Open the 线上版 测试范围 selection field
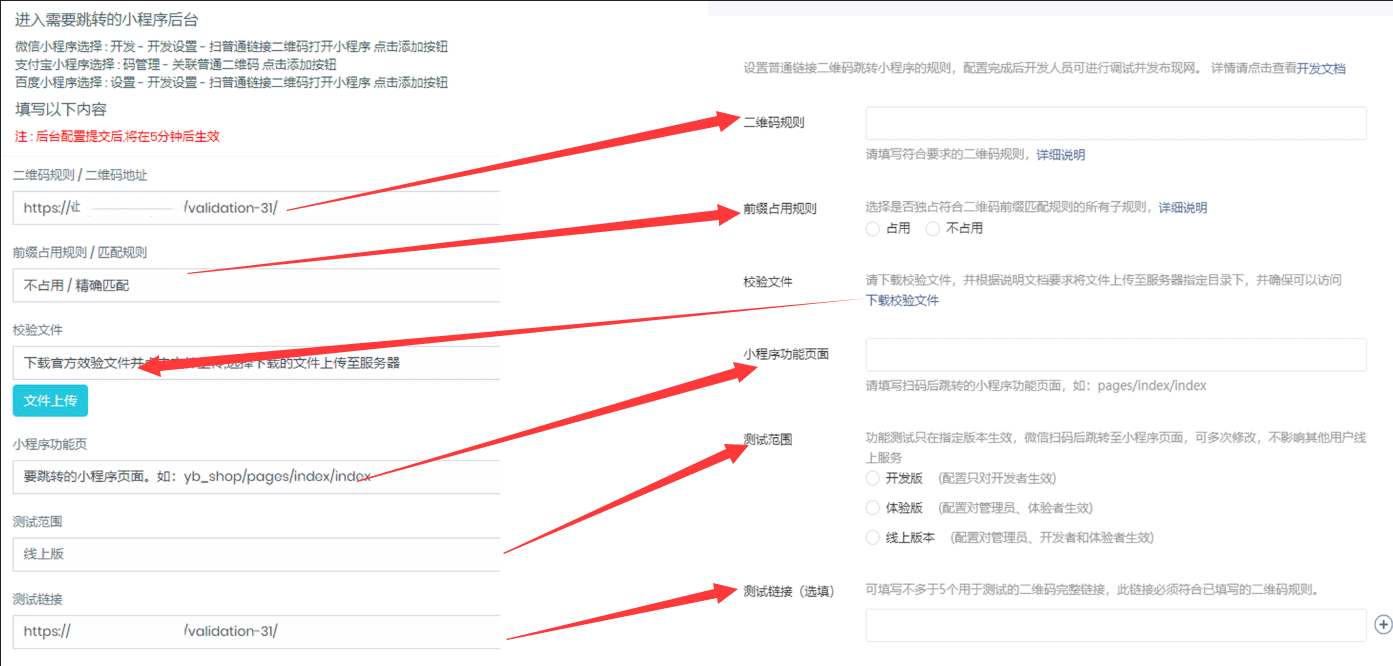 pyautogui.click(x=256, y=554)
